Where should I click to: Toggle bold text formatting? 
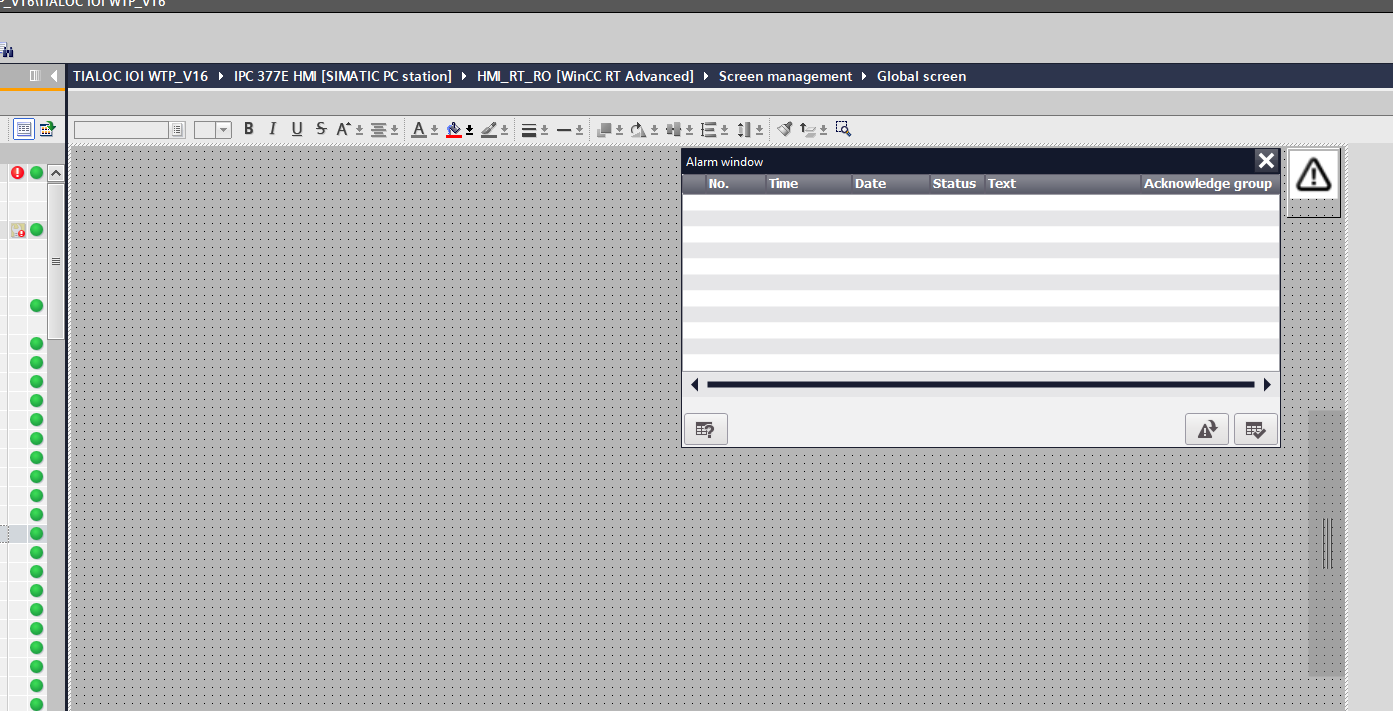(249, 129)
